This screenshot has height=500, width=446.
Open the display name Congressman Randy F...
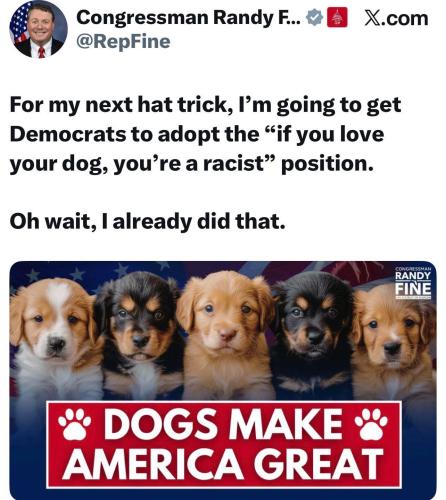(189, 18)
